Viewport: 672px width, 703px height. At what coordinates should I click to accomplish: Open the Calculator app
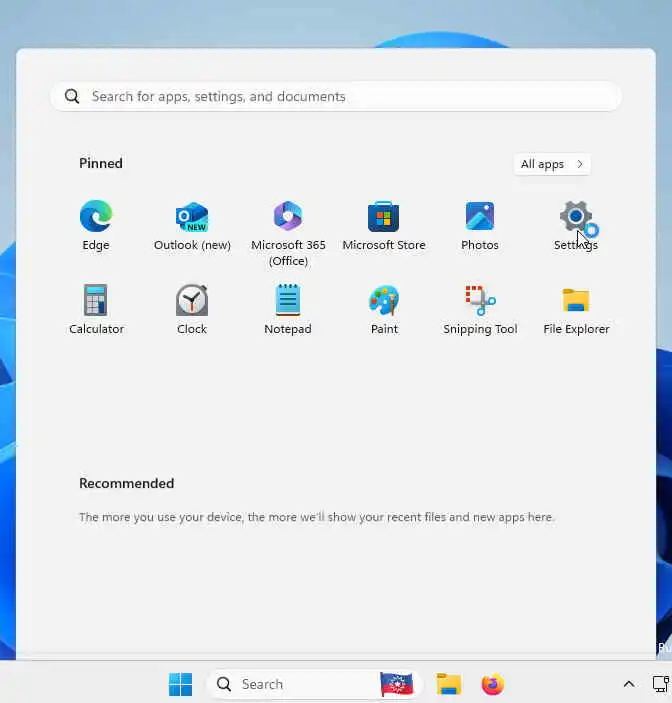(x=96, y=309)
